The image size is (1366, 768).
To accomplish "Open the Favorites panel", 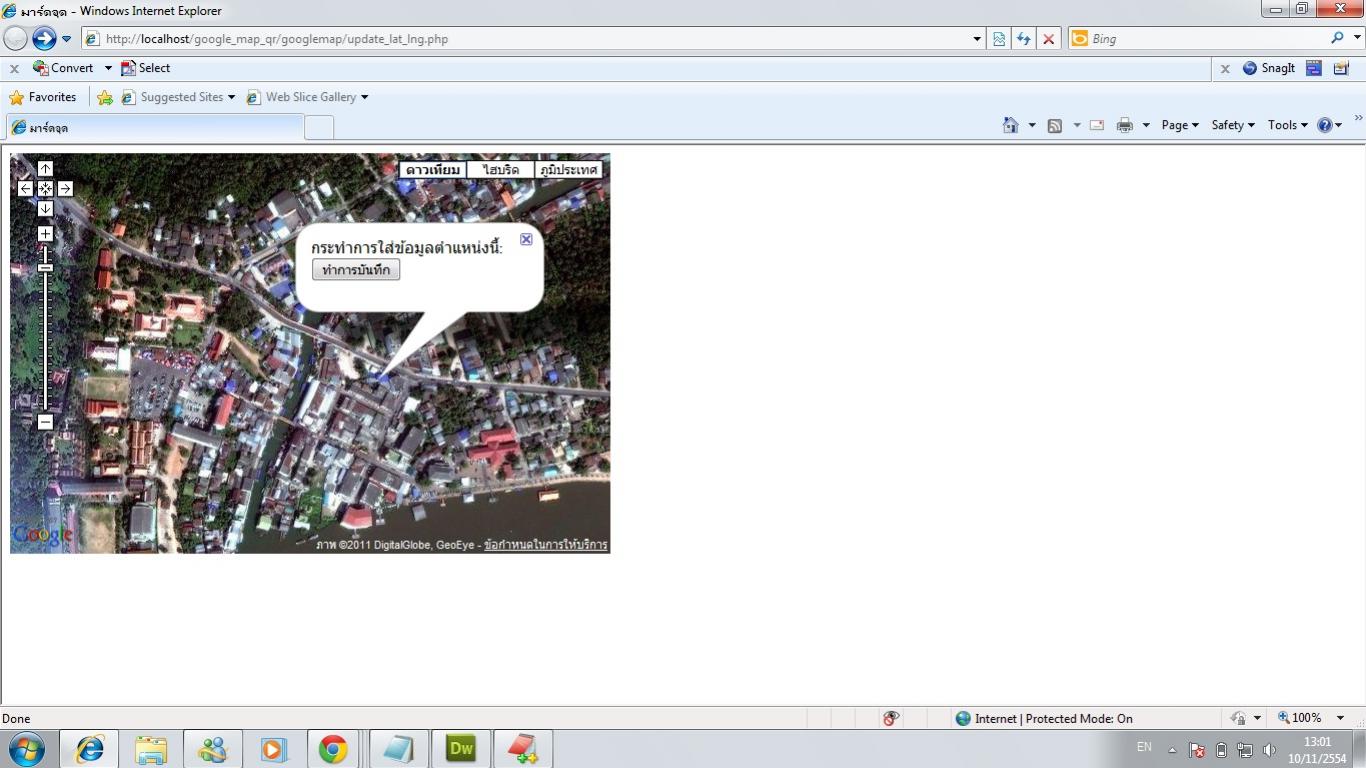I will 43,97.
